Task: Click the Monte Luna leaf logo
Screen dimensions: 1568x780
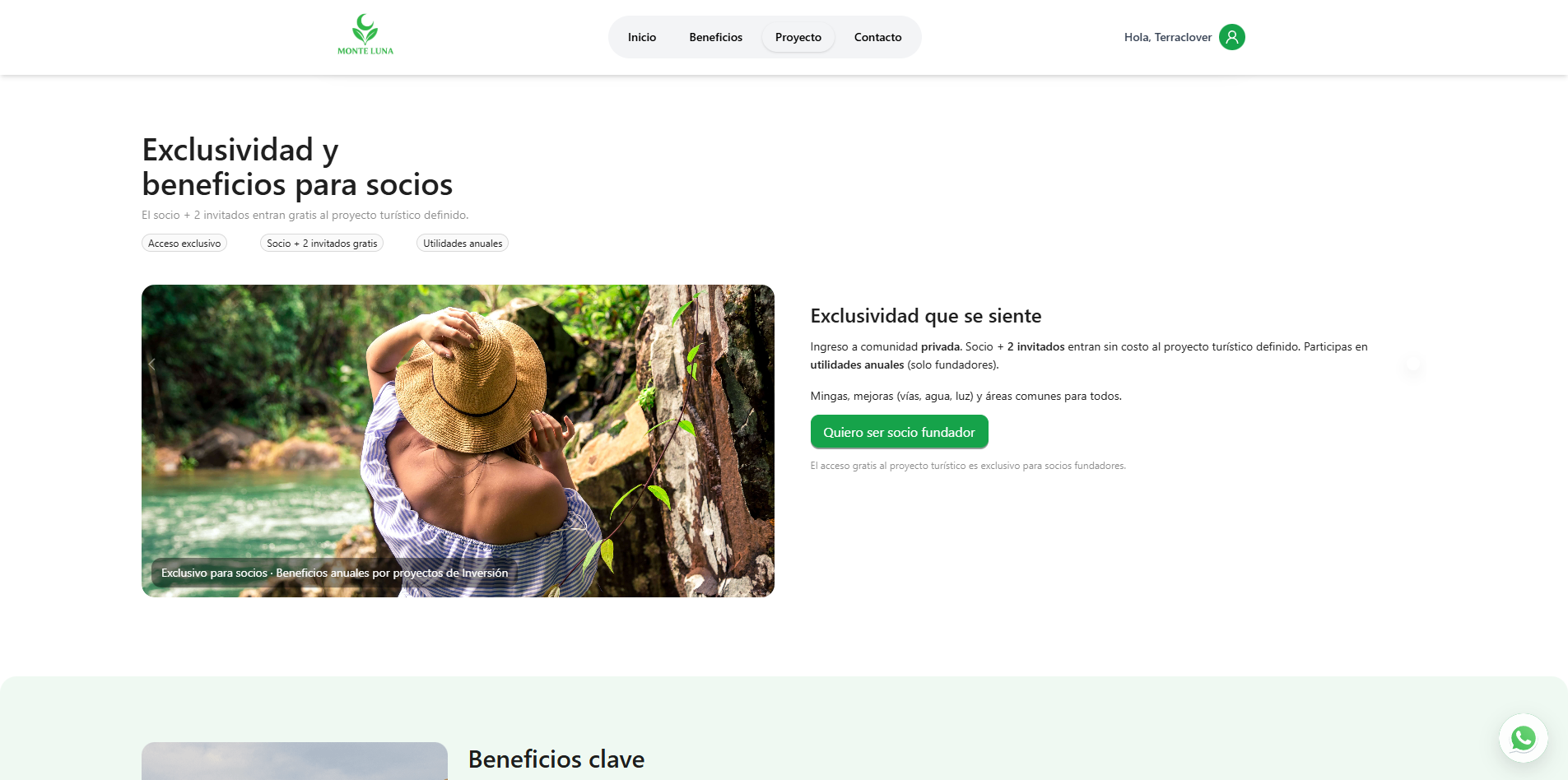Action: point(365,35)
